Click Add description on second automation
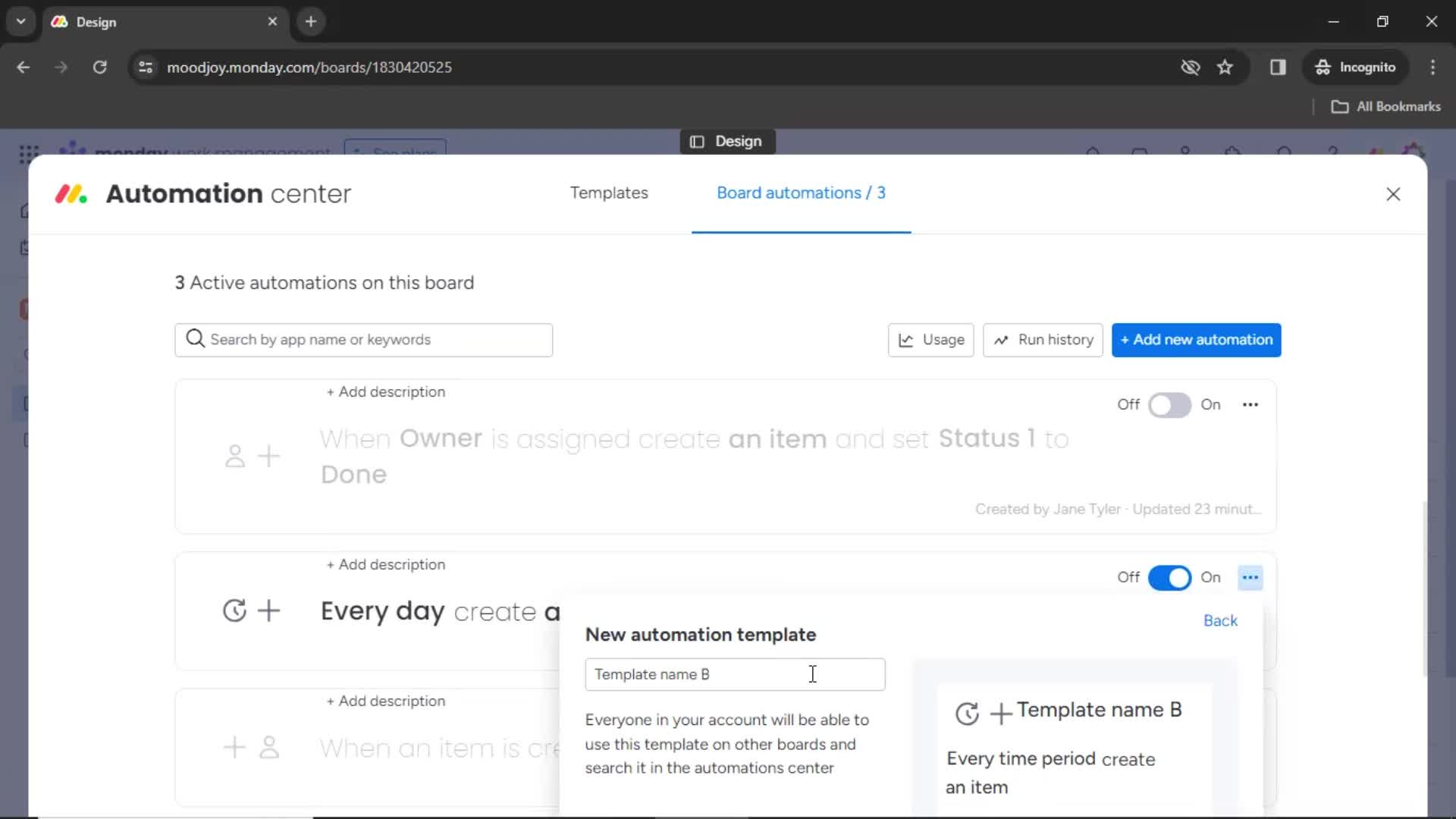 pyautogui.click(x=386, y=564)
